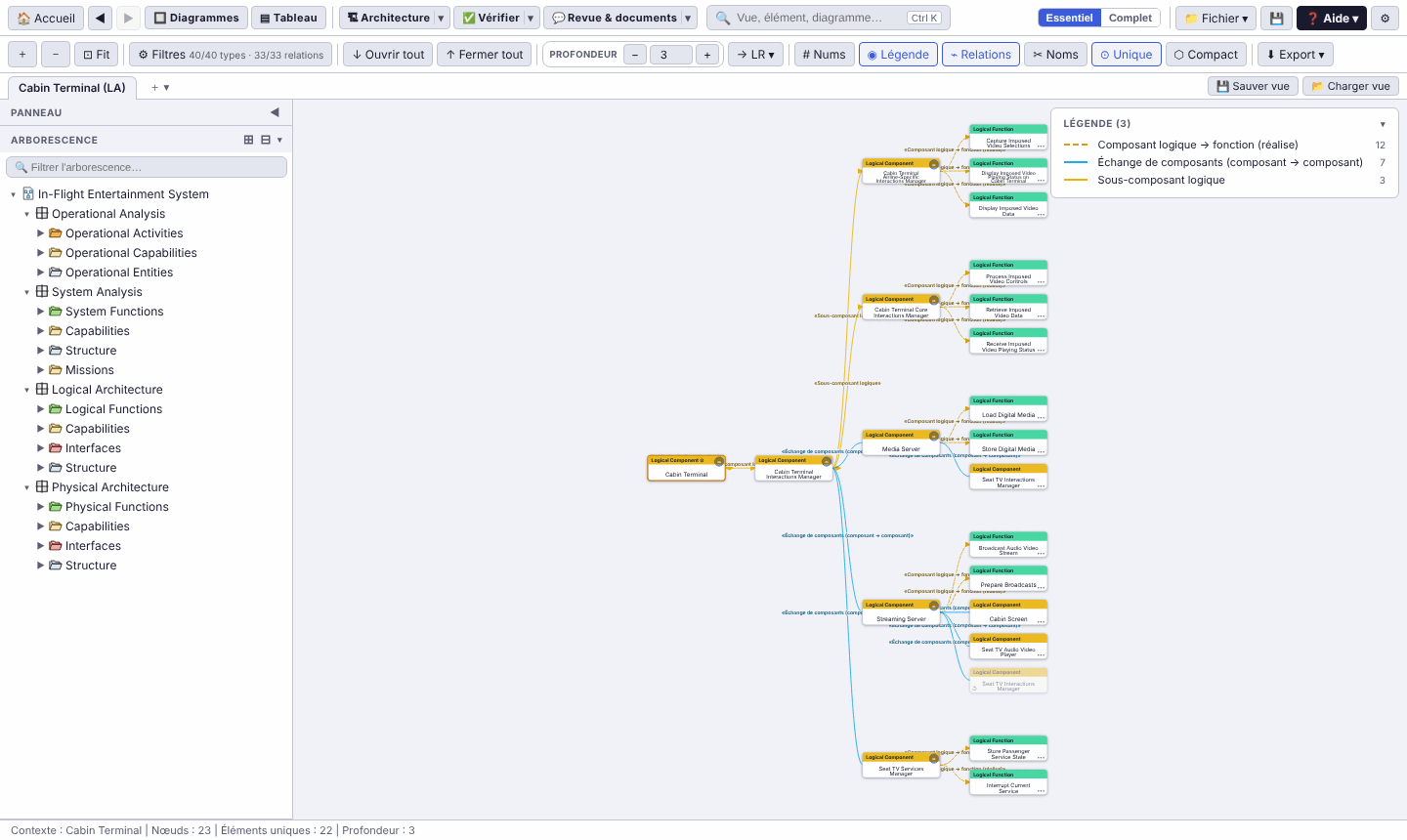The width and height of the screenshot is (1407, 840).
Task: Decrease Profondeur with the minus stepper
Action: 635,55
